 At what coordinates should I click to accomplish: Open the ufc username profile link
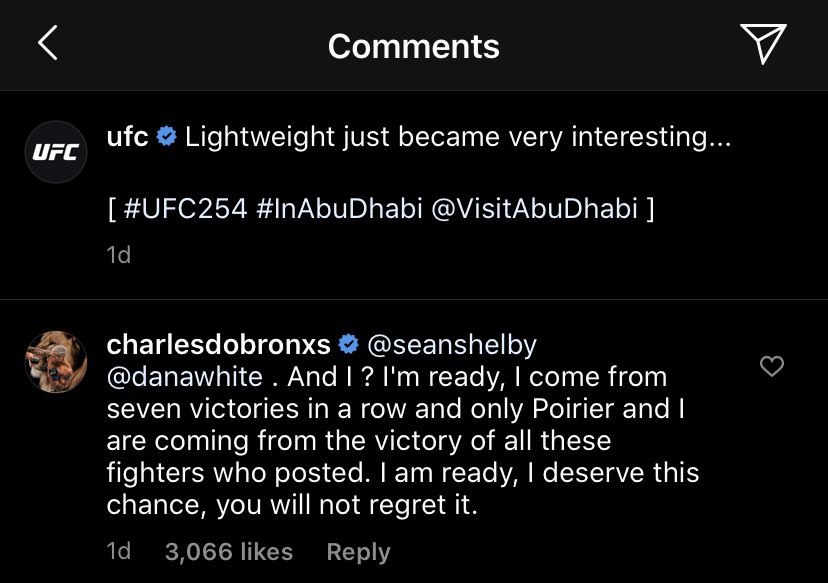click(x=127, y=138)
